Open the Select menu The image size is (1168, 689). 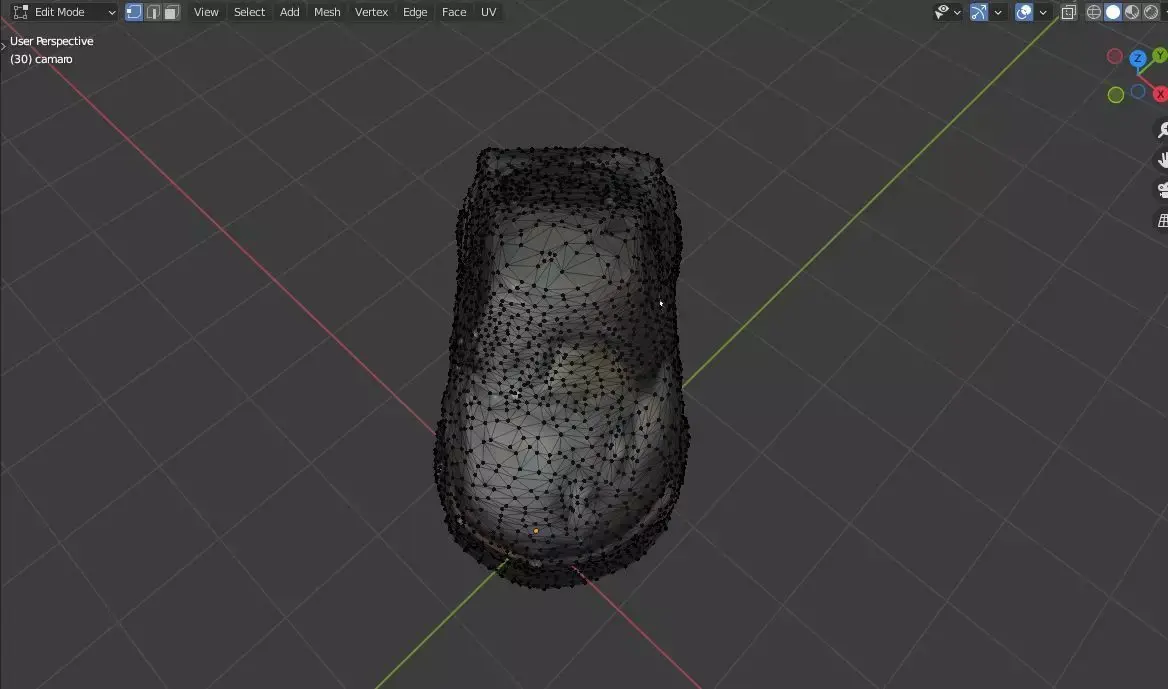click(249, 12)
